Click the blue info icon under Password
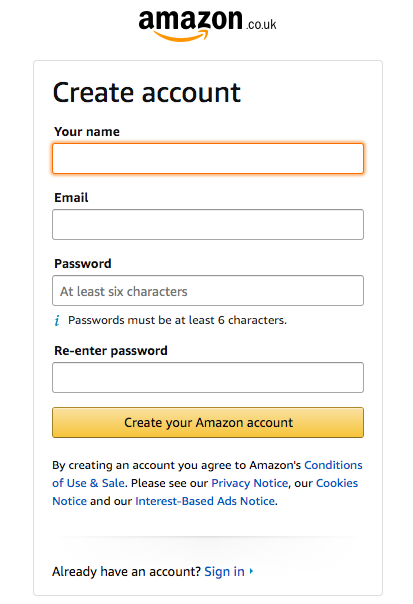The height and width of the screenshot is (604, 413). pyautogui.click(x=57, y=320)
